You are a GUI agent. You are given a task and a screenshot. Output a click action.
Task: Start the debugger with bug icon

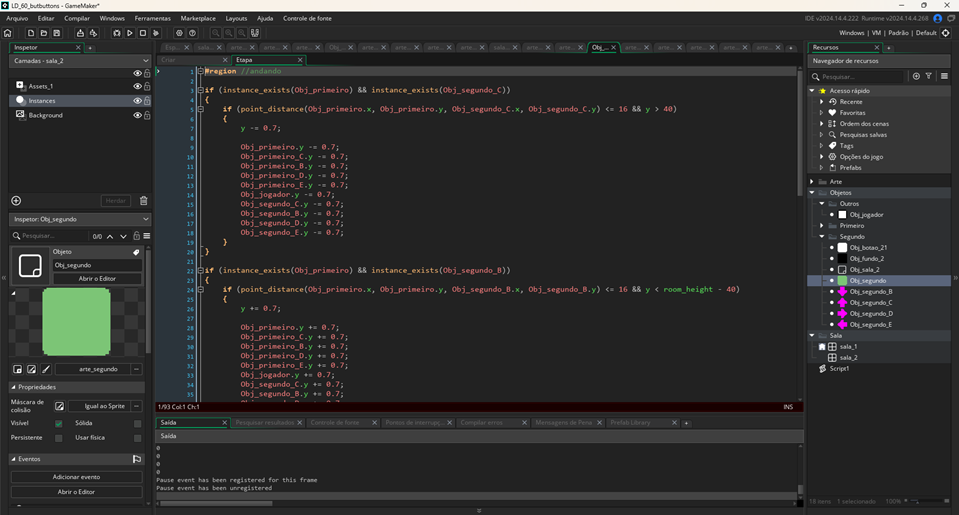tap(117, 33)
